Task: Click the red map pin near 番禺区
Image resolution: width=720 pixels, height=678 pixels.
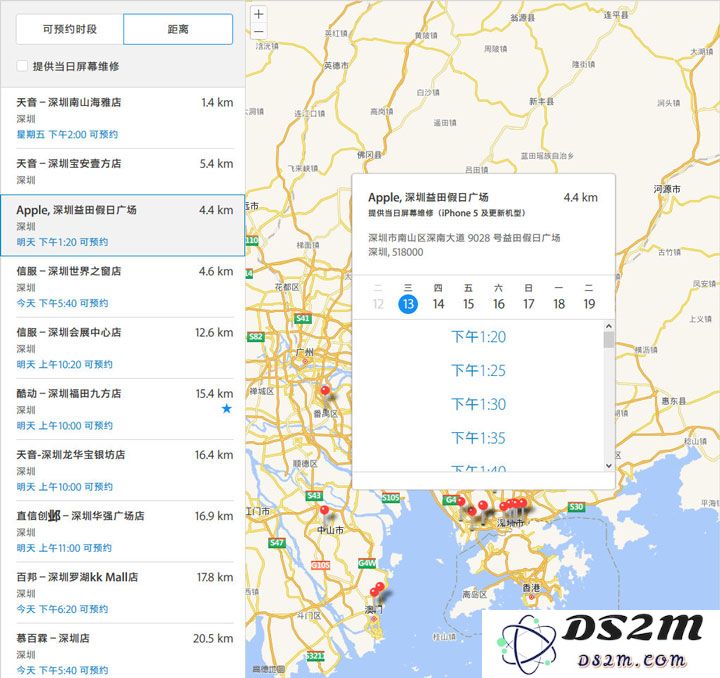Action: coord(325,391)
